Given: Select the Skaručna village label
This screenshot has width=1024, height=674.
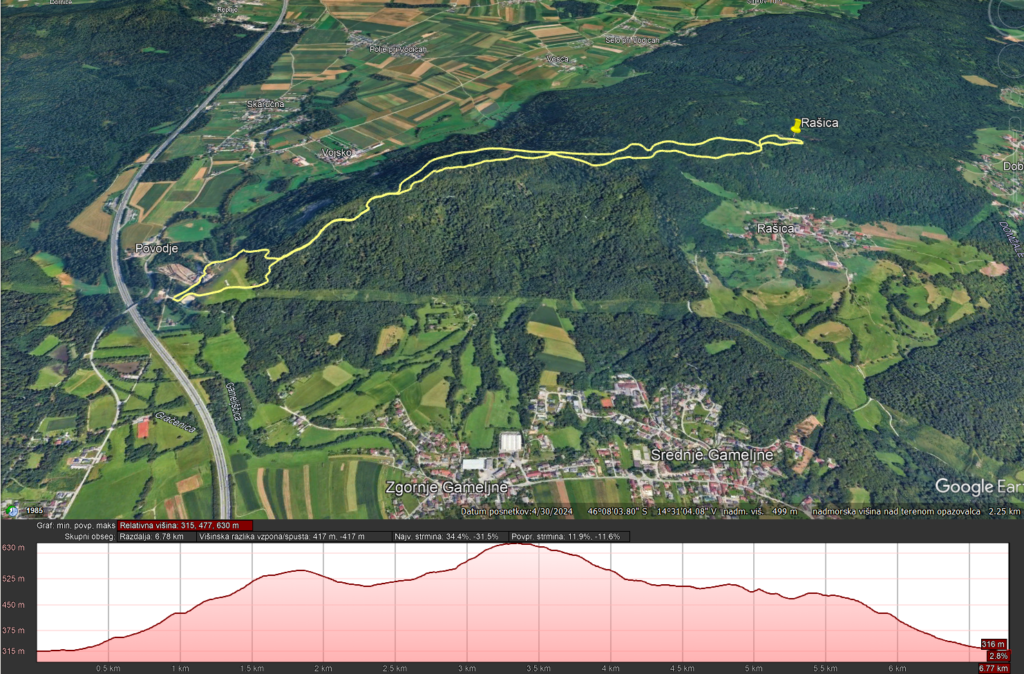Looking at the screenshot, I should (x=267, y=104).
